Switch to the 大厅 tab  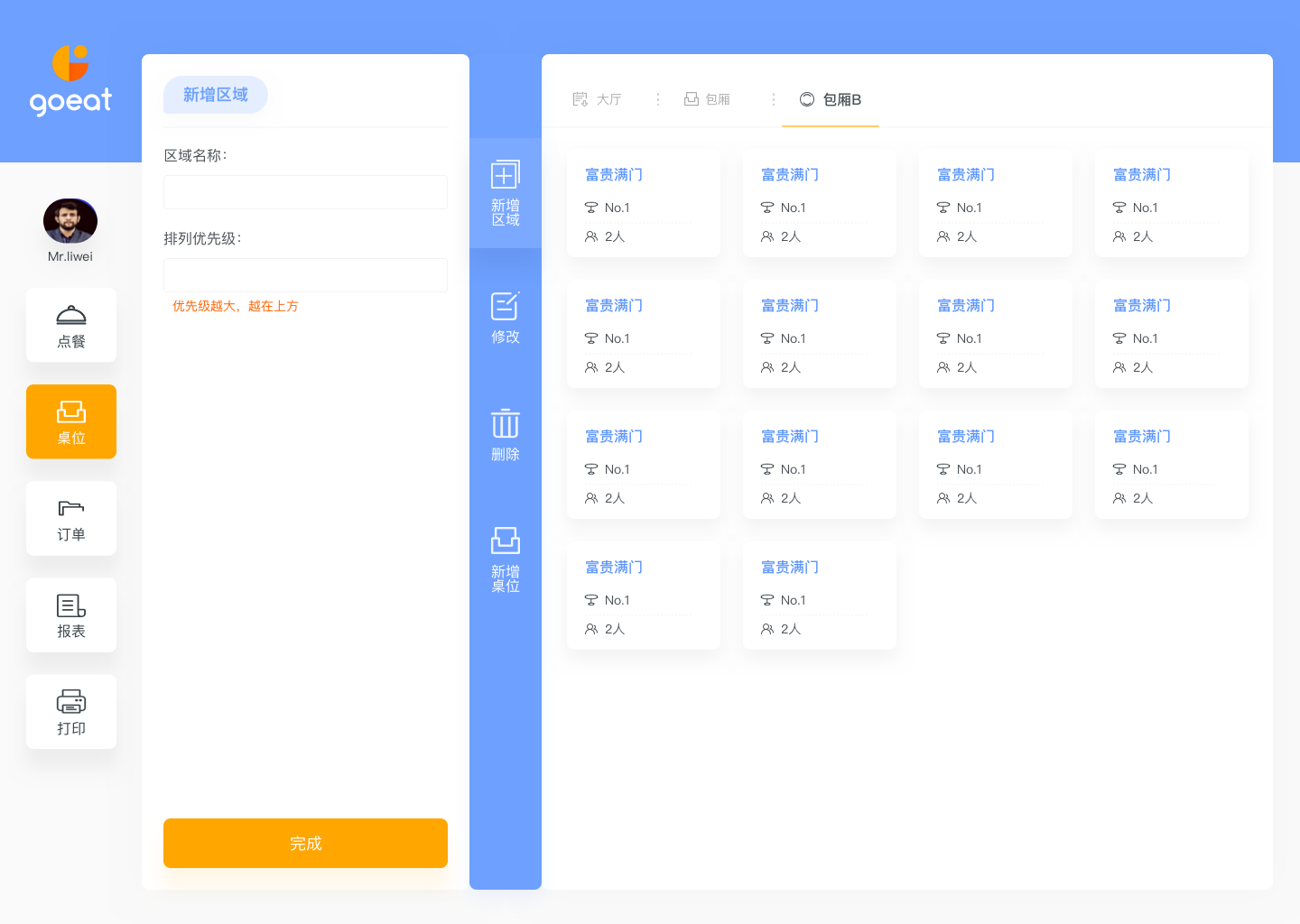pos(599,99)
